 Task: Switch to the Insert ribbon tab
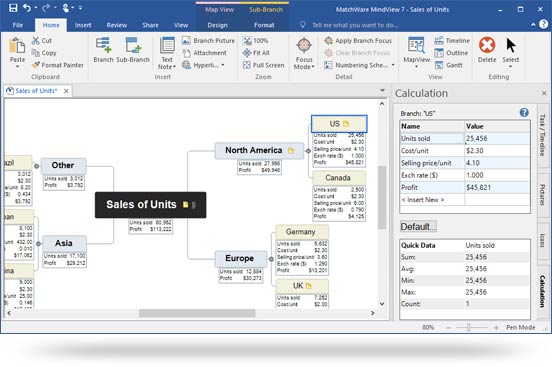[83, 25]
